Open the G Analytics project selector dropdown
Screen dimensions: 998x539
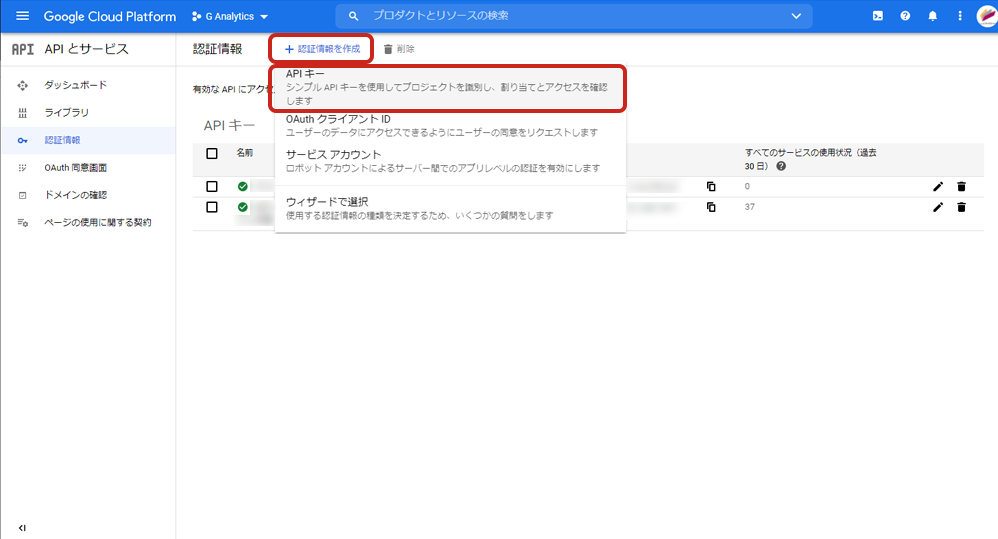[x=229, y=16]
